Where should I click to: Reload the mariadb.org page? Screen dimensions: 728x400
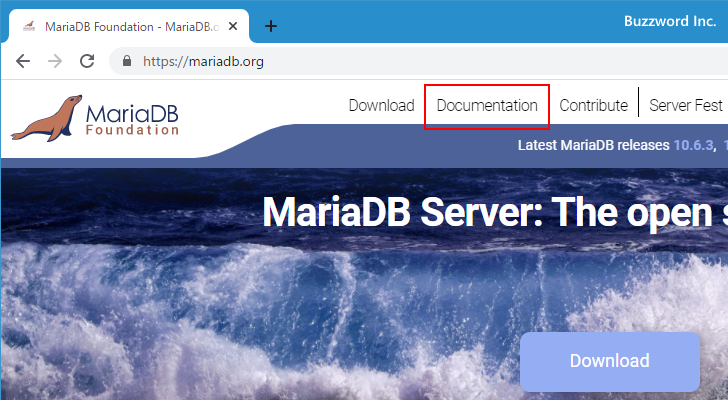[87, 61]
